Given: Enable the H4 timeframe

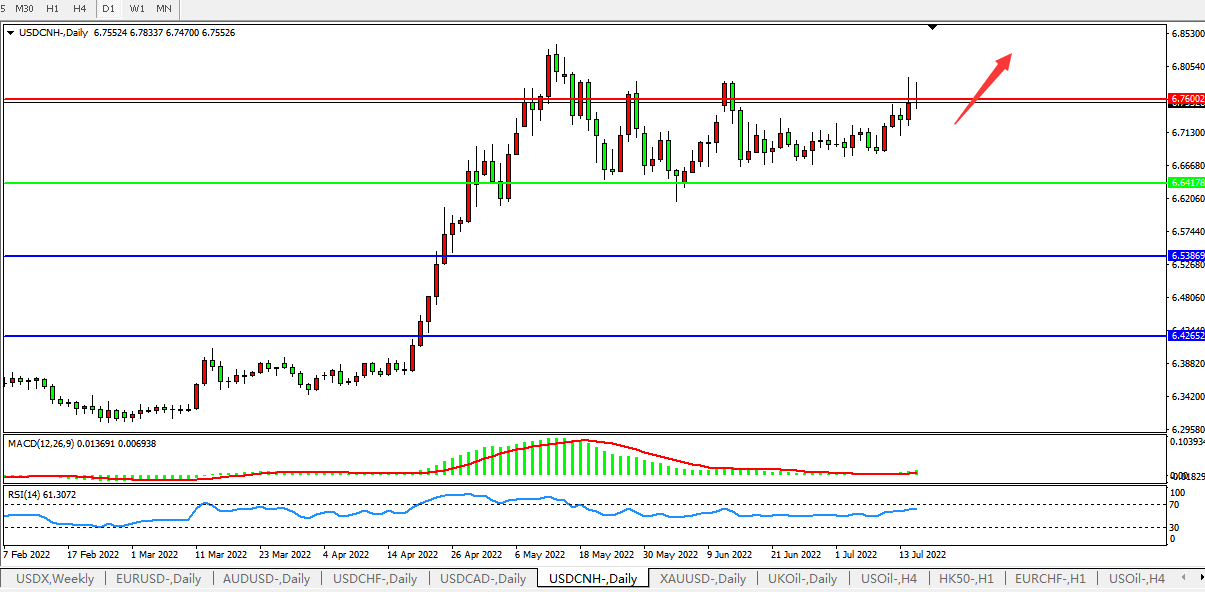Looking at the screenshot, I should (x=80, y=9).
